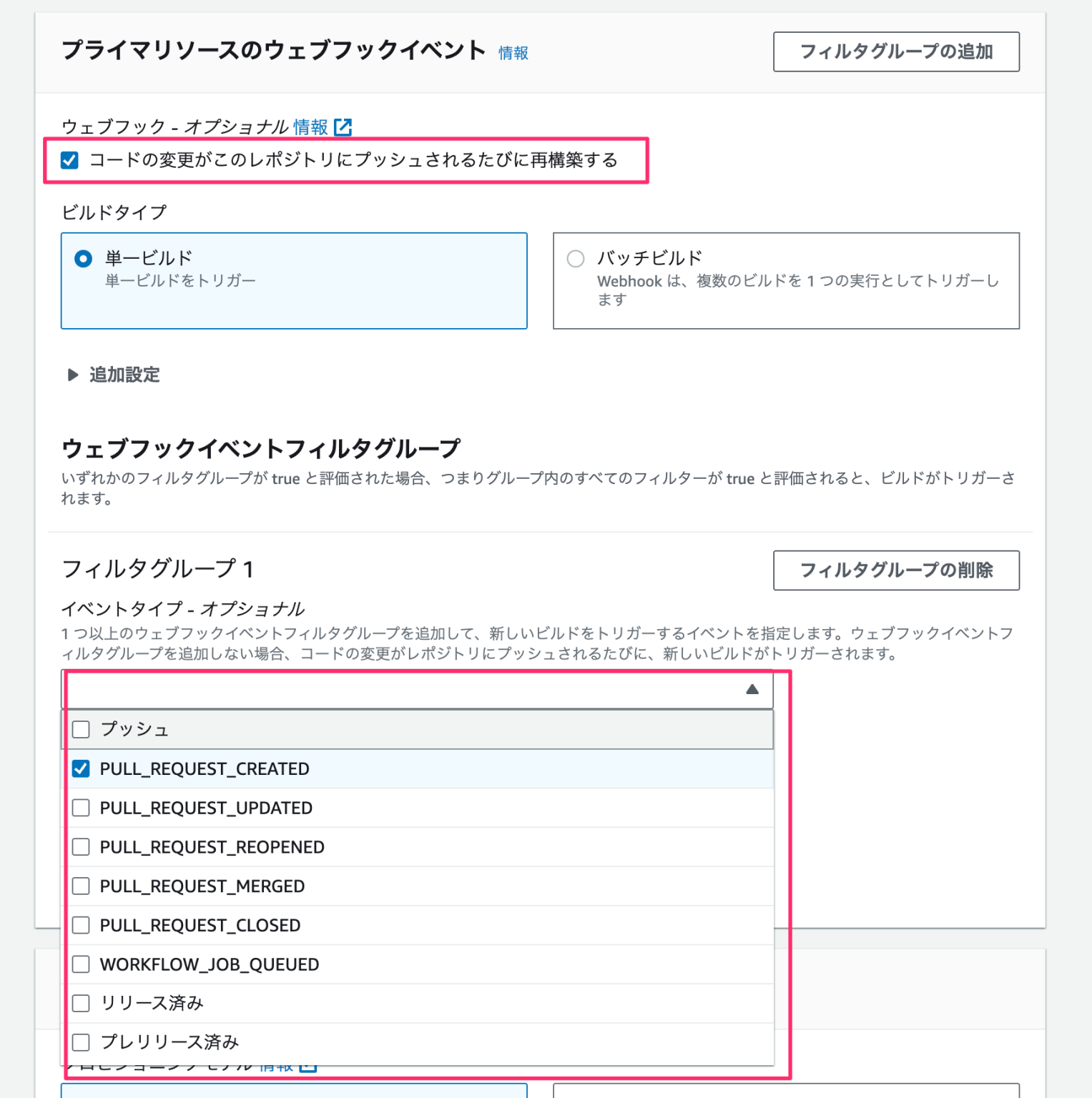The height and width of the screenshot is (1098, 1092).
Task: Enable the プレリリース済み checkbox
Action: [81, 1042]
